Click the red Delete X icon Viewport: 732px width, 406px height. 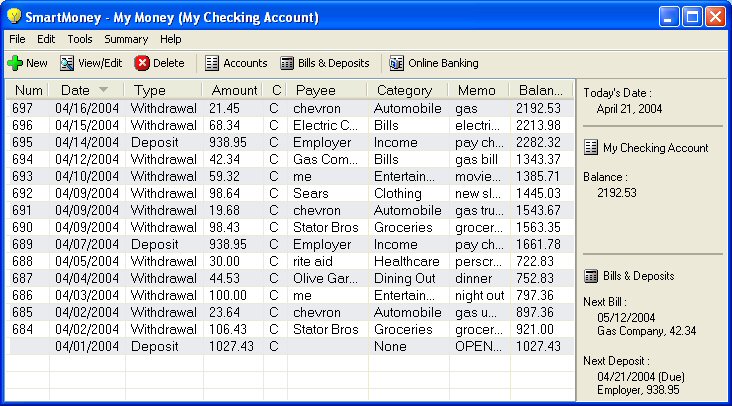[142, 63]
